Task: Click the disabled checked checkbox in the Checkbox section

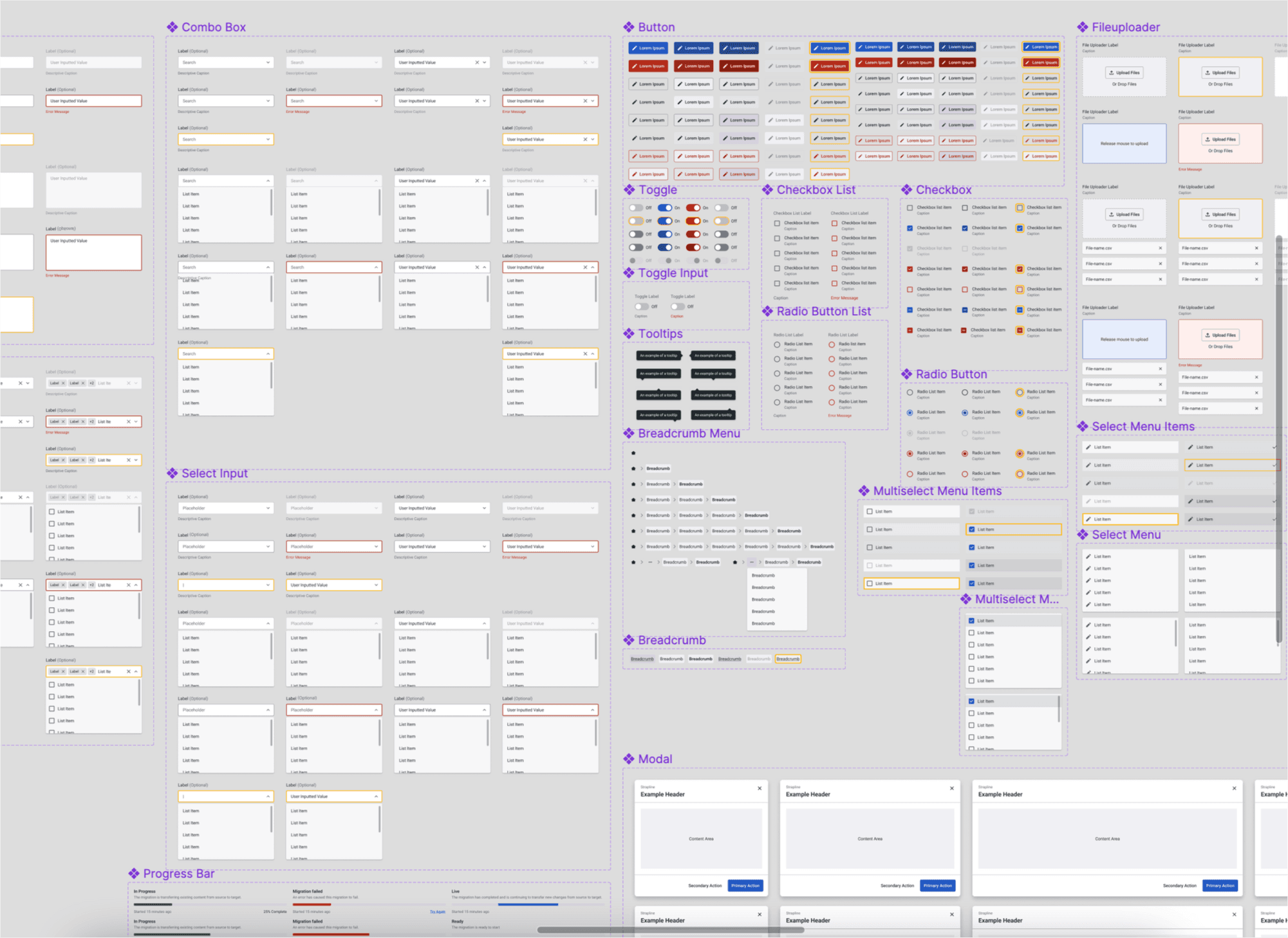Action: [x=910, y=248]
